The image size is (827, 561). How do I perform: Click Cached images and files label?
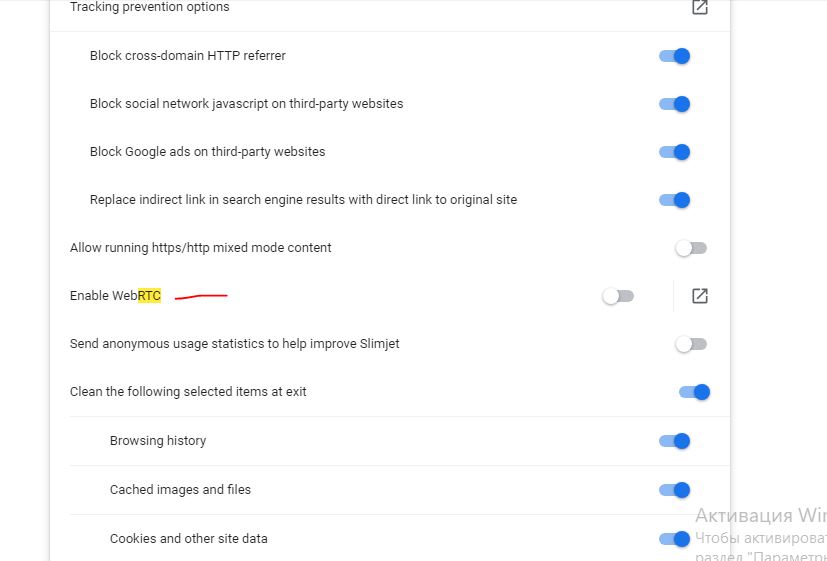pyautogui.click(x=180, y=490)
